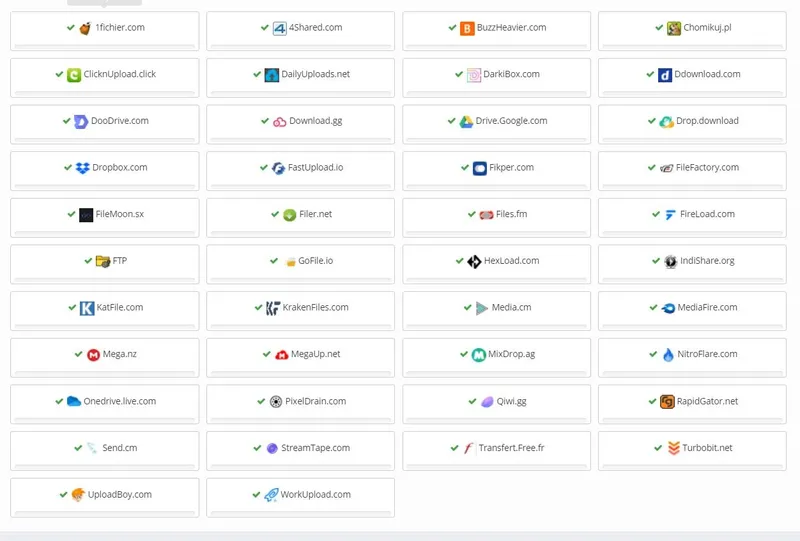Image resolution: width=800 pixels, height=541 pixels.
Task: Click the IndiShare.org gear icon
Action: pyautogui.click(x=670, y=261)
